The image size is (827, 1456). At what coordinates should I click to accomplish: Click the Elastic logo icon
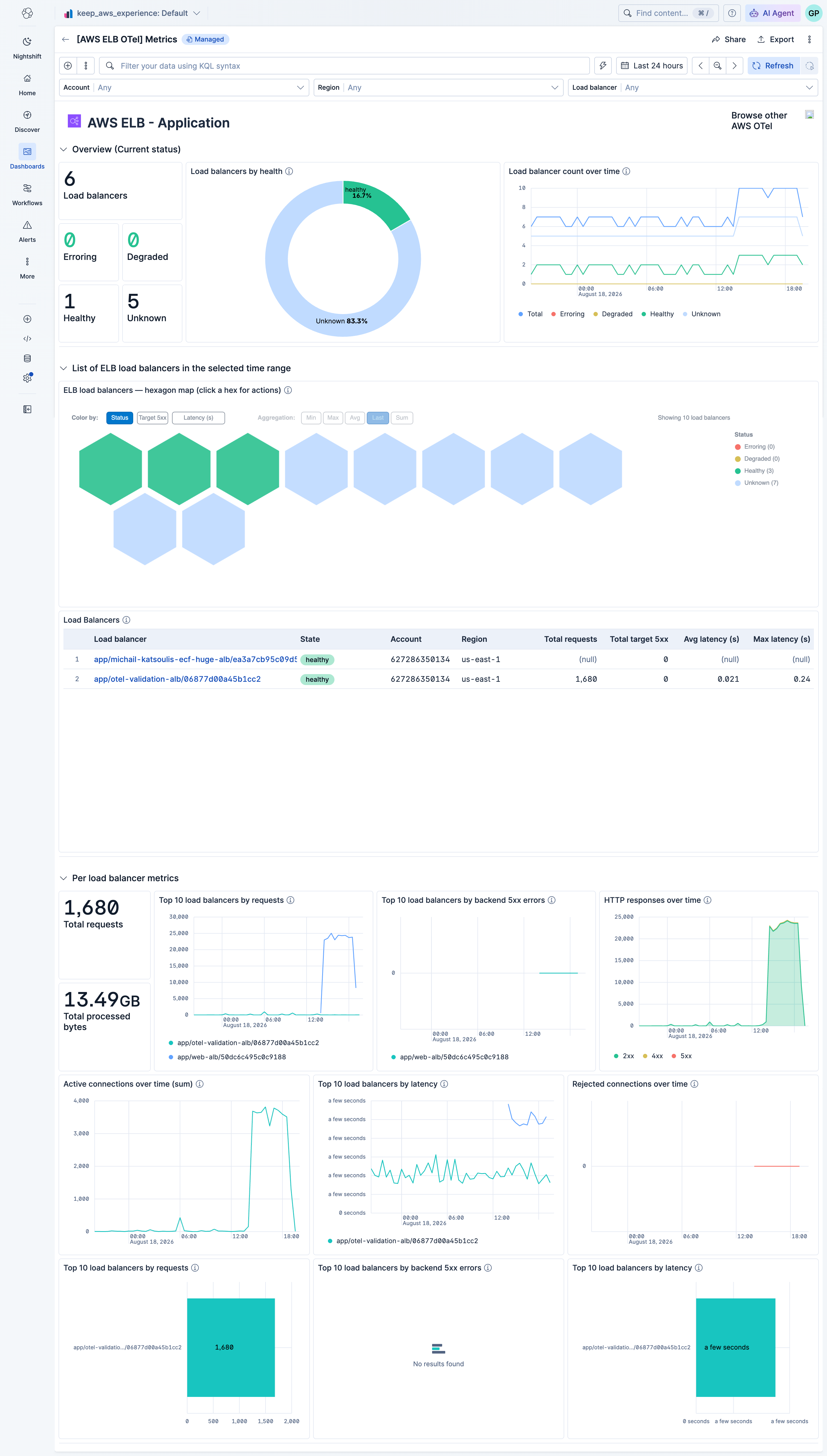(27, 13)
